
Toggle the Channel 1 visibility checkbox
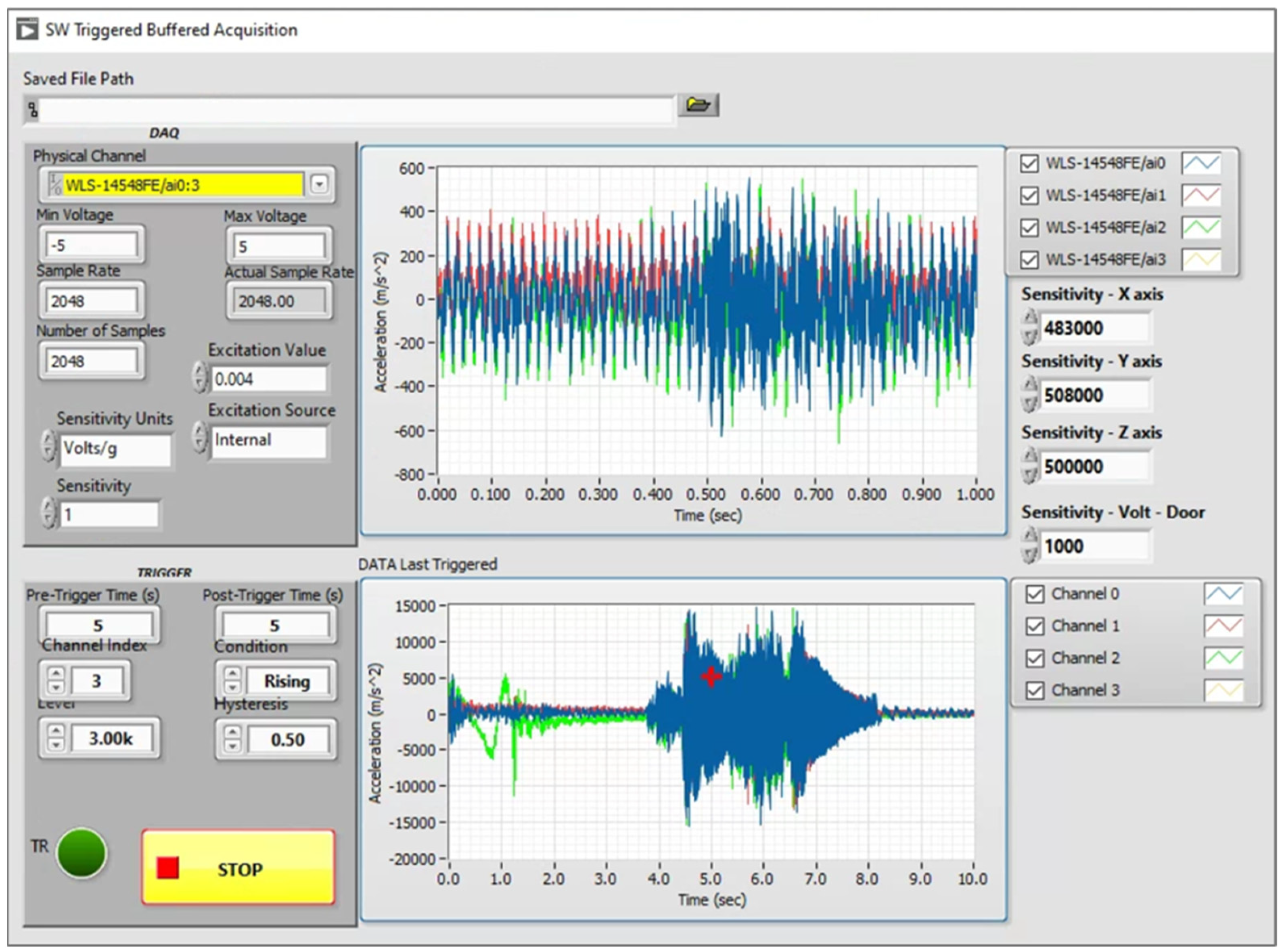pos(1035,626)
